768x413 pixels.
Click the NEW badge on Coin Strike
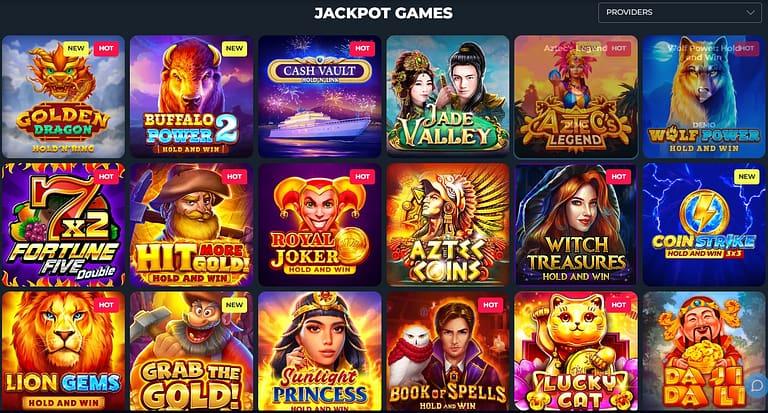[747, 177]
